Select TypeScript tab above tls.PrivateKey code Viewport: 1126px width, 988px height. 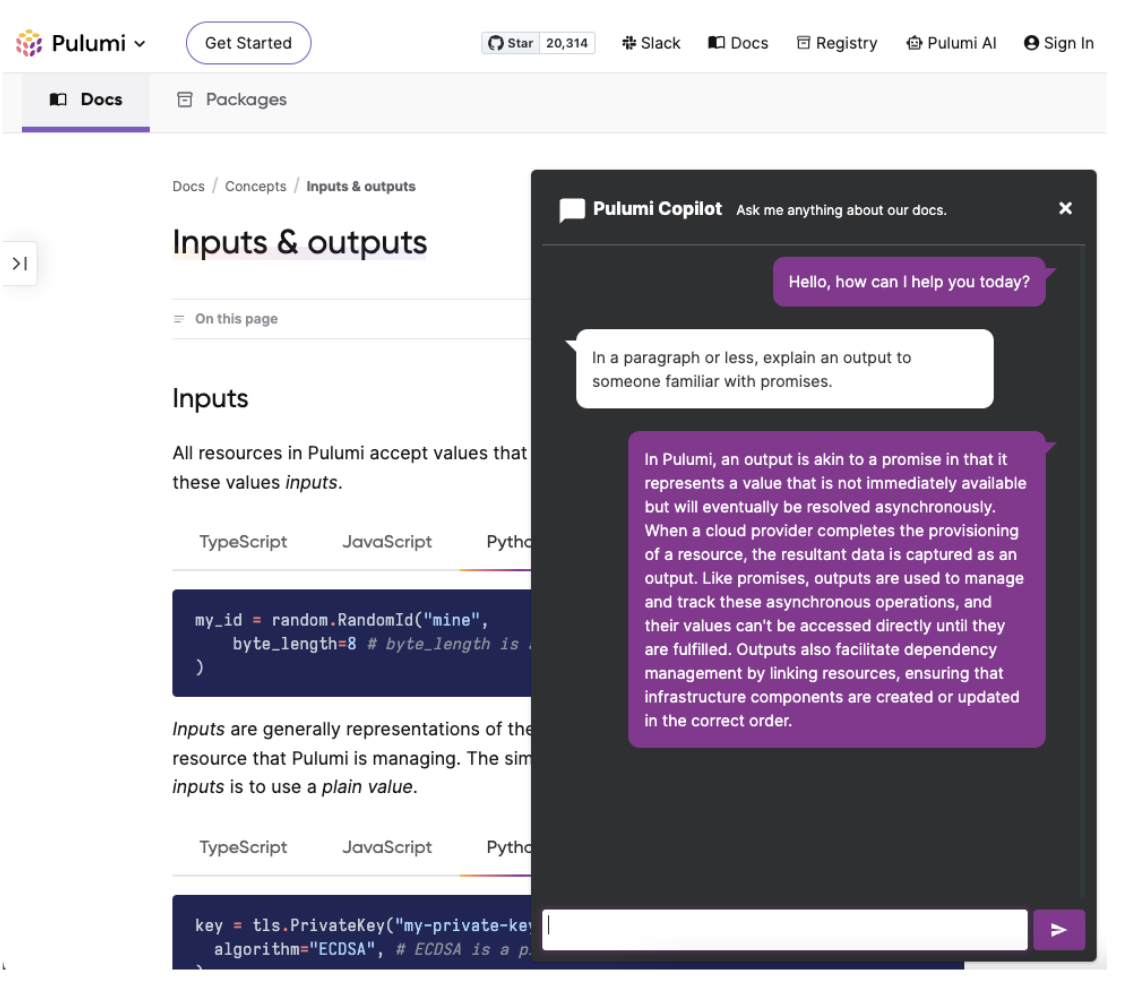click(243, 847)
